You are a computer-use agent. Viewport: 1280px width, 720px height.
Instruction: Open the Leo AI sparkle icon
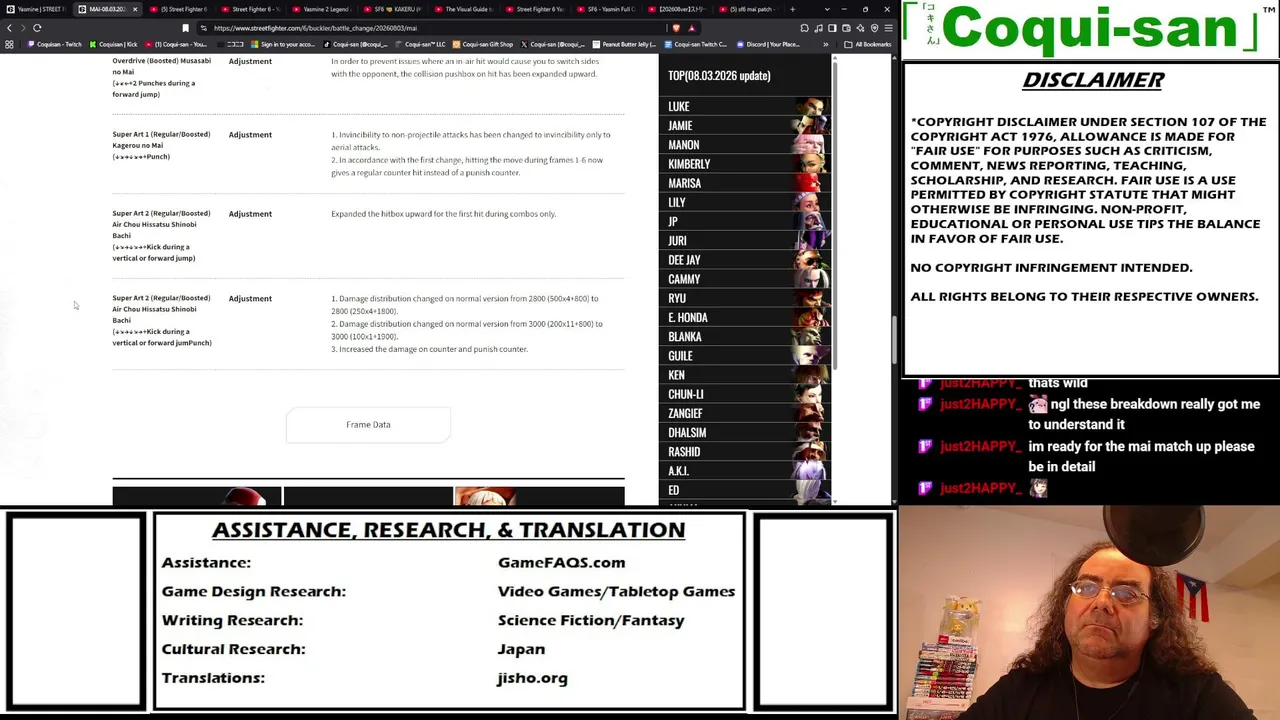pyautogui.click(x=859, y=28)
